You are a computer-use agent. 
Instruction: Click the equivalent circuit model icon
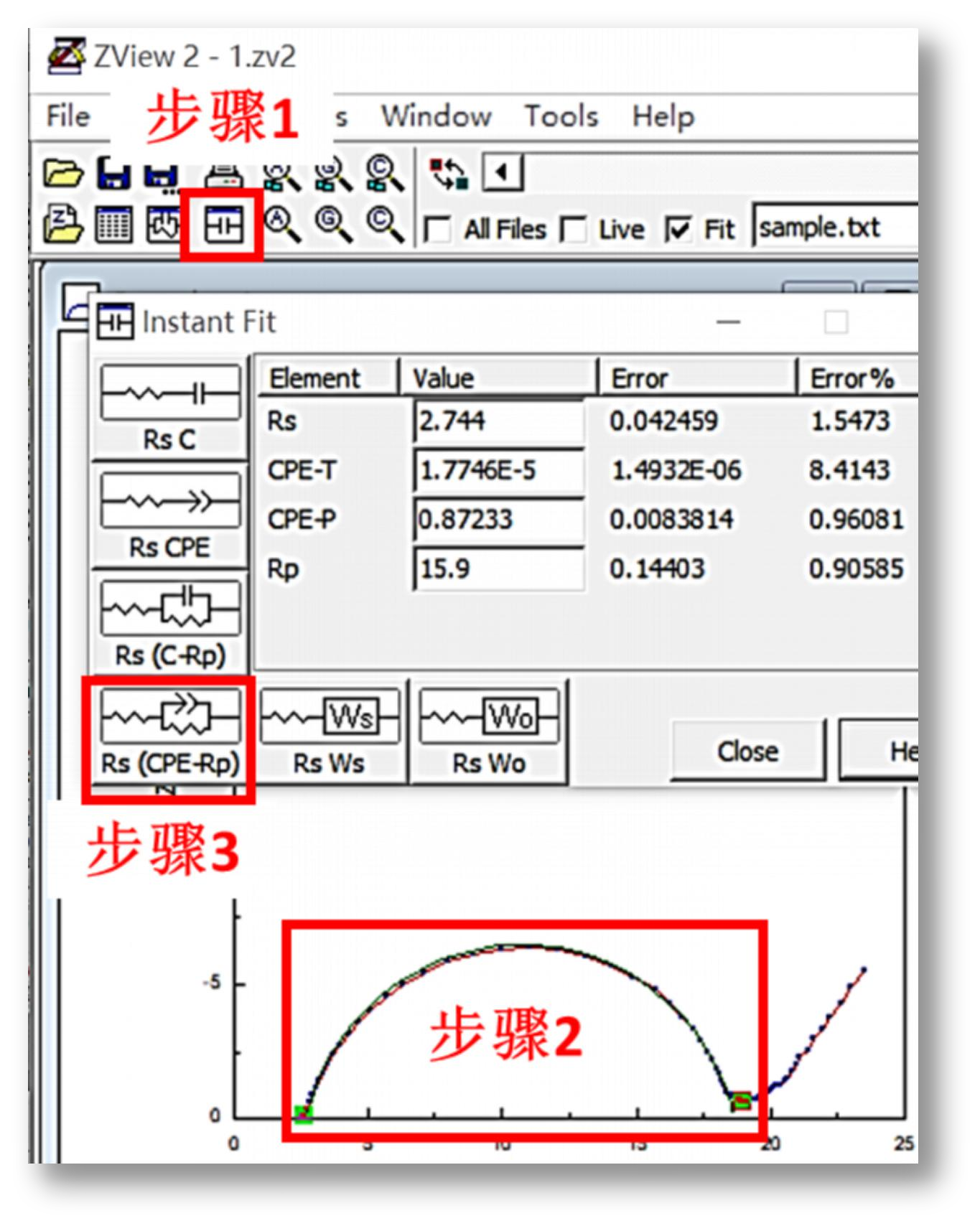tap(164, 225)
